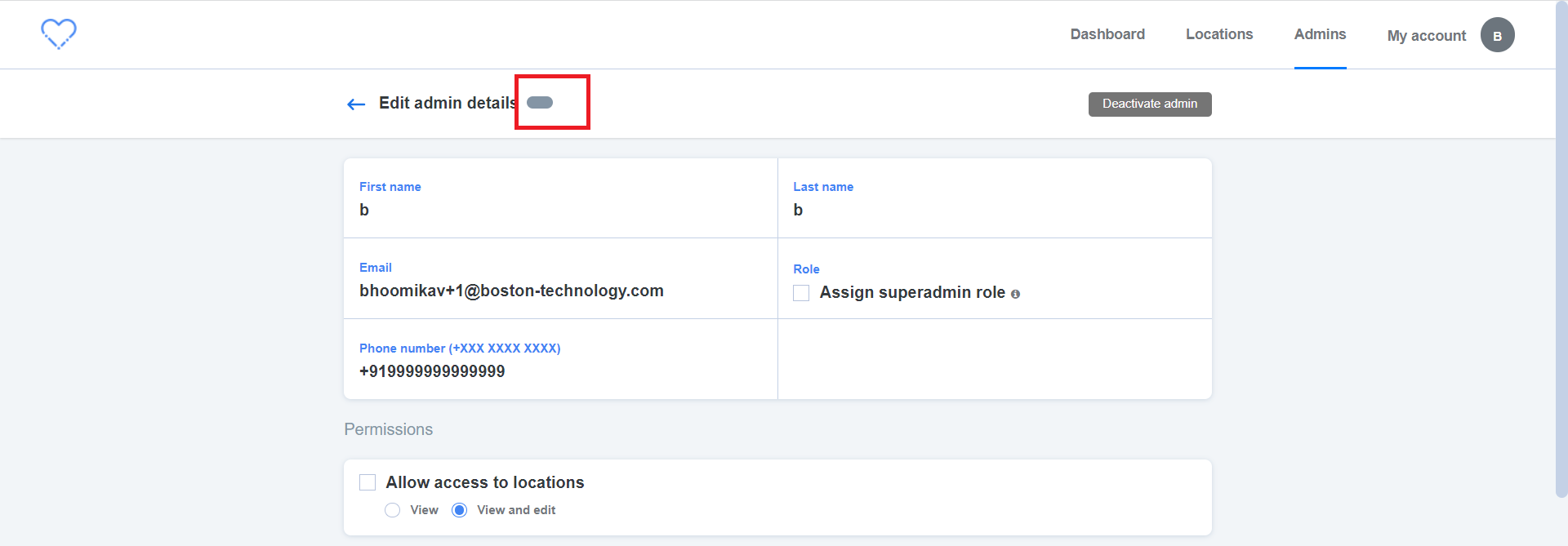
Task: Click the Edit admin details heading
Action: 448,103
